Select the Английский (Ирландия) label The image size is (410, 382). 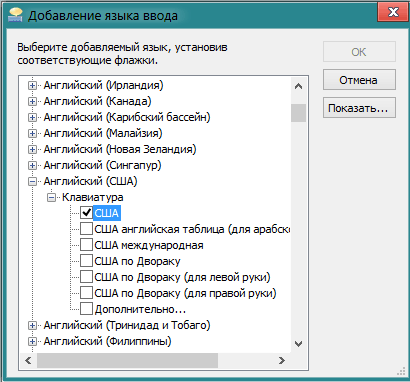[x=103, y=85]
